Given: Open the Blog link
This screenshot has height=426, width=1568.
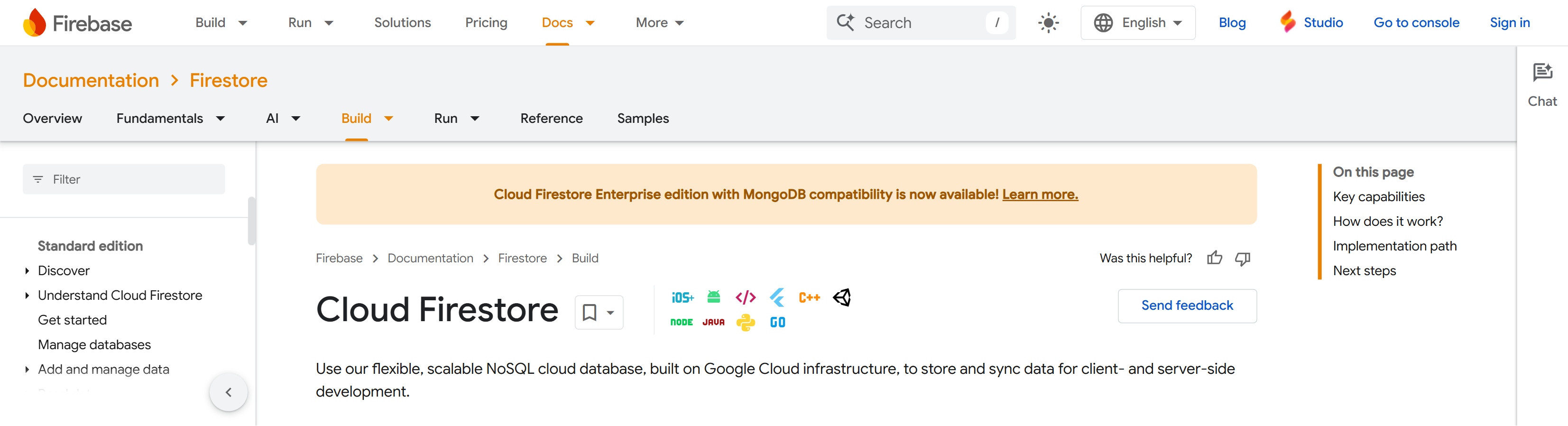Looking at the screenshot, I should [1231, 22].
